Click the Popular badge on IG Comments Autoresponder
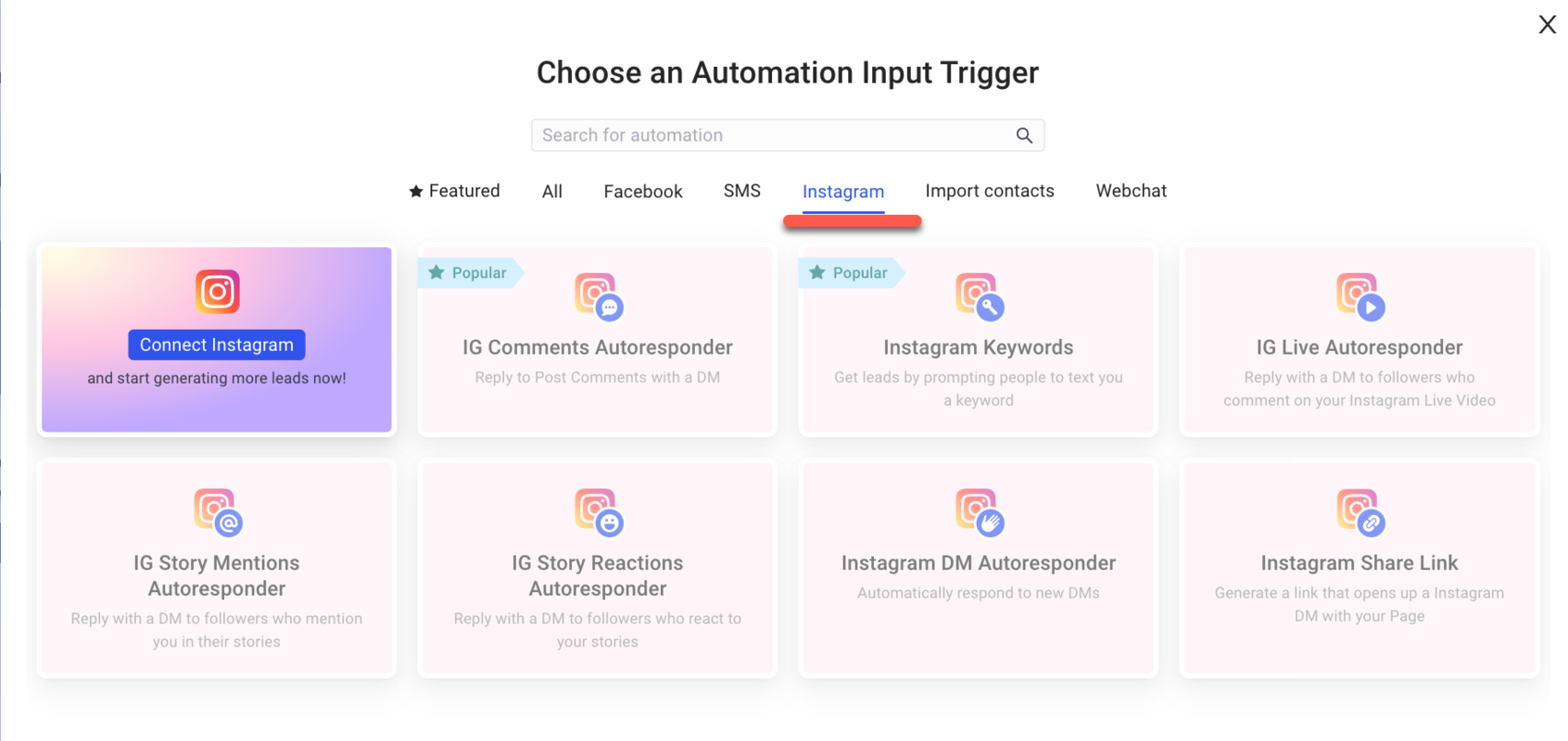 coord(466,272)
